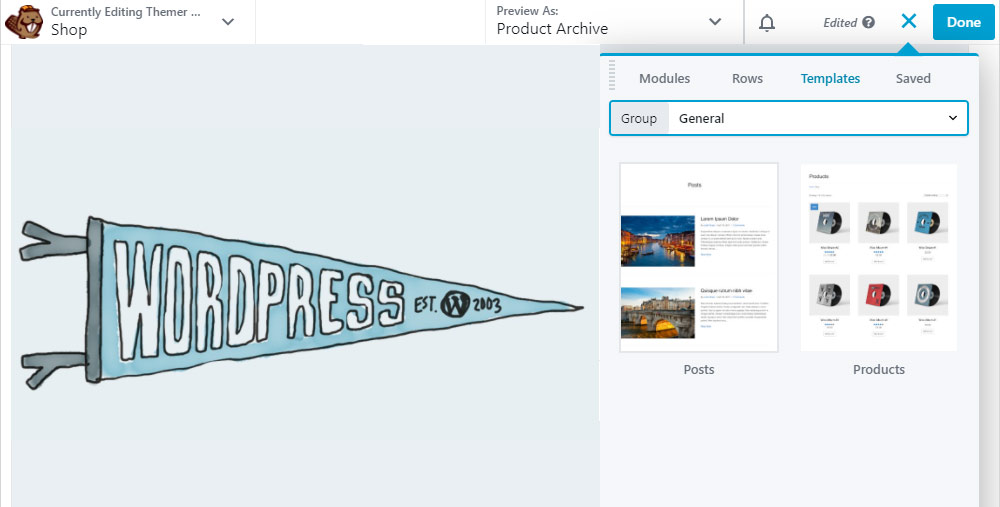Open the Saved tab

(x=913, y=78)
